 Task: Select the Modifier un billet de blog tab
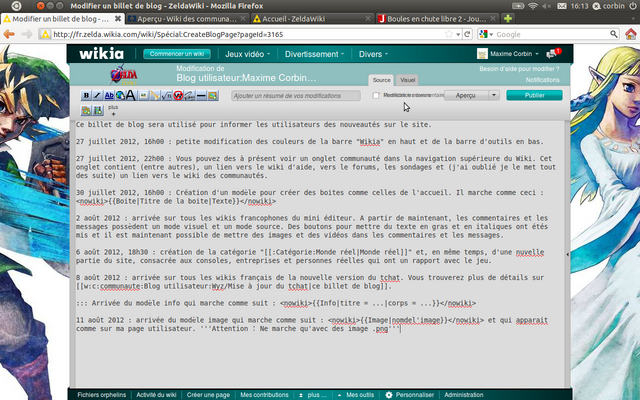pos(62,19)
